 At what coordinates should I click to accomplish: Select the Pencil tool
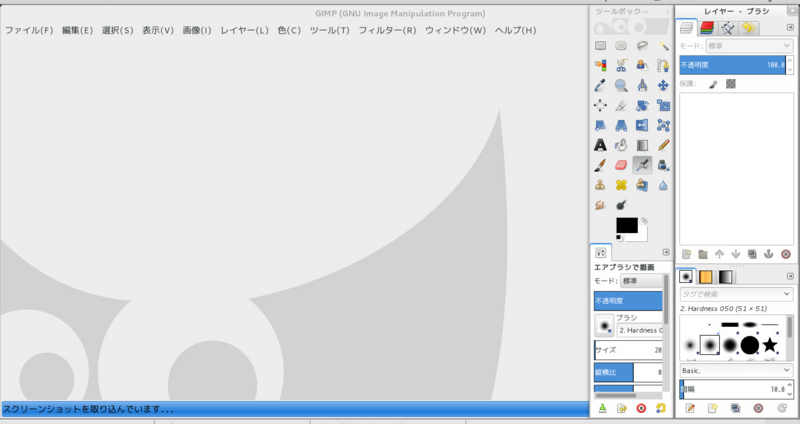(663, 145)
